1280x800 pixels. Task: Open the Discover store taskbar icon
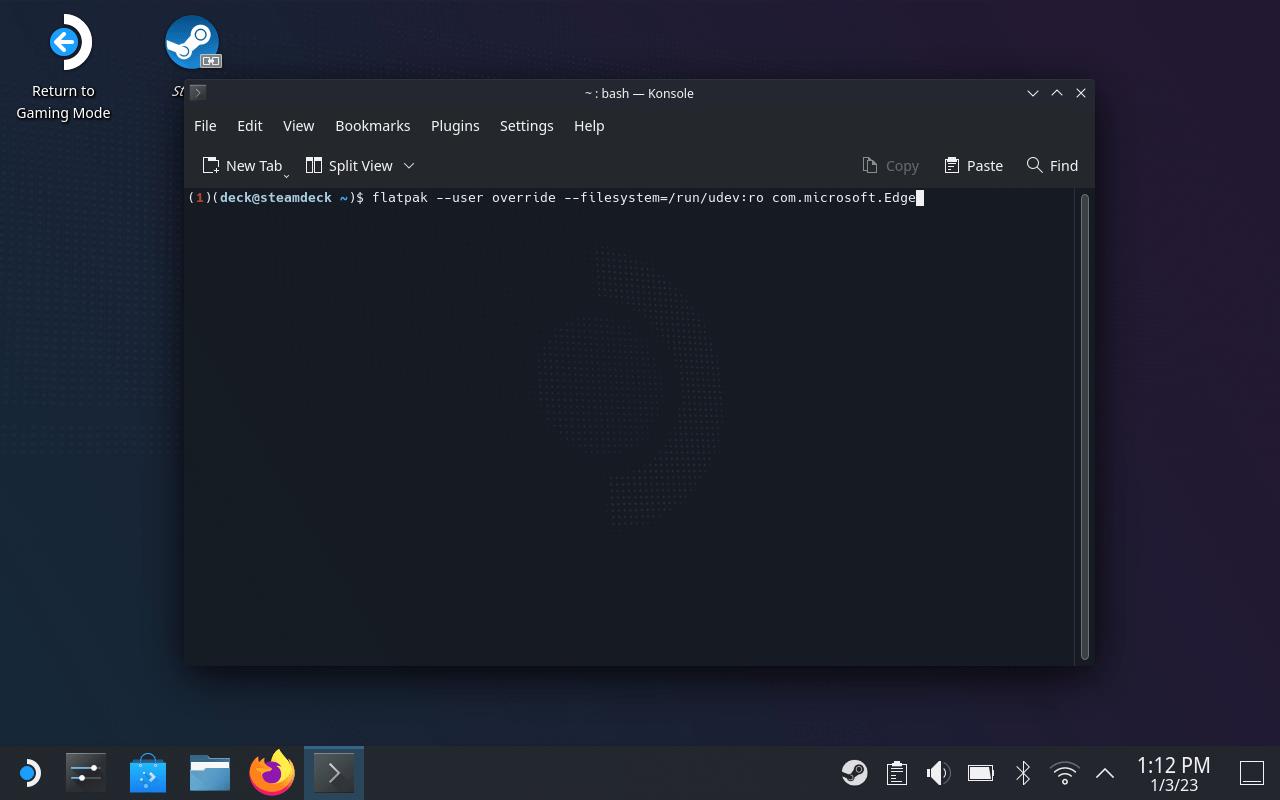(148, 773)
